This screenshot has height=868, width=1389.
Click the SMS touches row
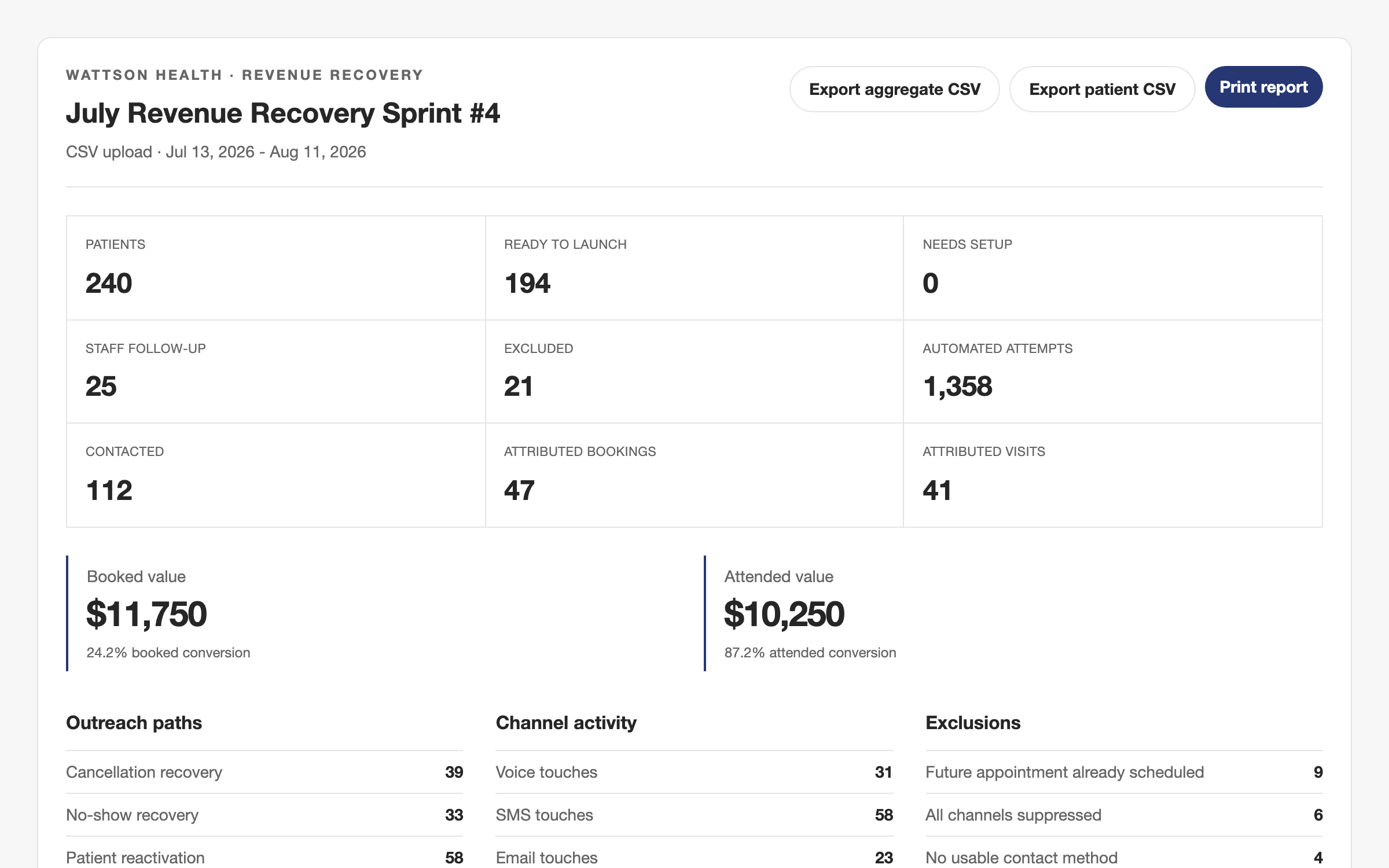(x=694, y=815)
